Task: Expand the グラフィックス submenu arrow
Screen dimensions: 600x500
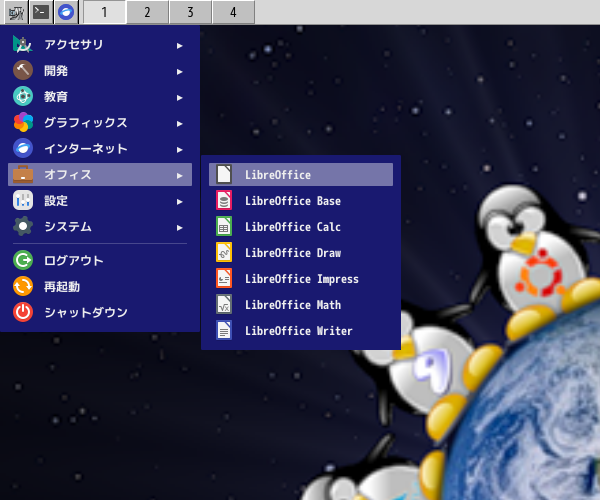Action: (x=179, y=124)
